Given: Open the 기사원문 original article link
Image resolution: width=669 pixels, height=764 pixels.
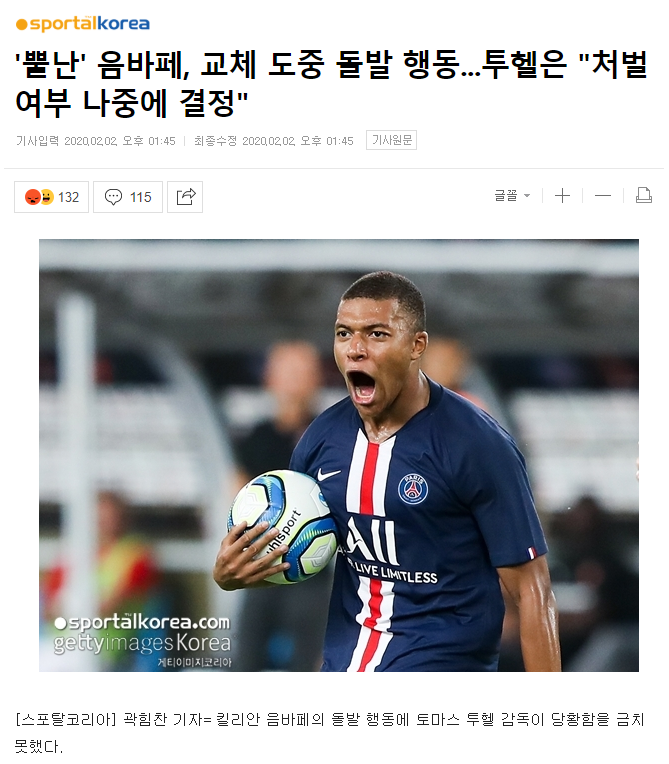Looking at the screenshot, I should point(391,140).
